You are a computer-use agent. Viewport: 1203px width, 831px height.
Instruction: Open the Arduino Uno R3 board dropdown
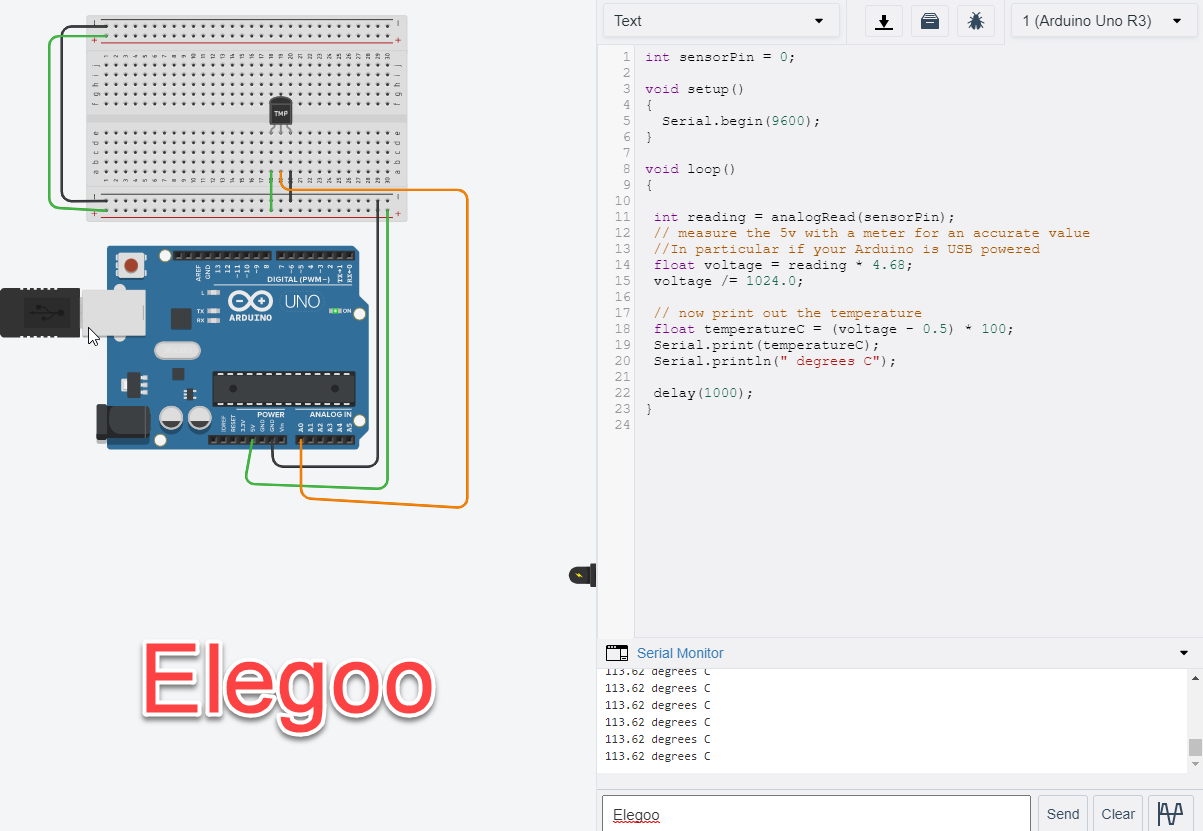coord(1102,21)
